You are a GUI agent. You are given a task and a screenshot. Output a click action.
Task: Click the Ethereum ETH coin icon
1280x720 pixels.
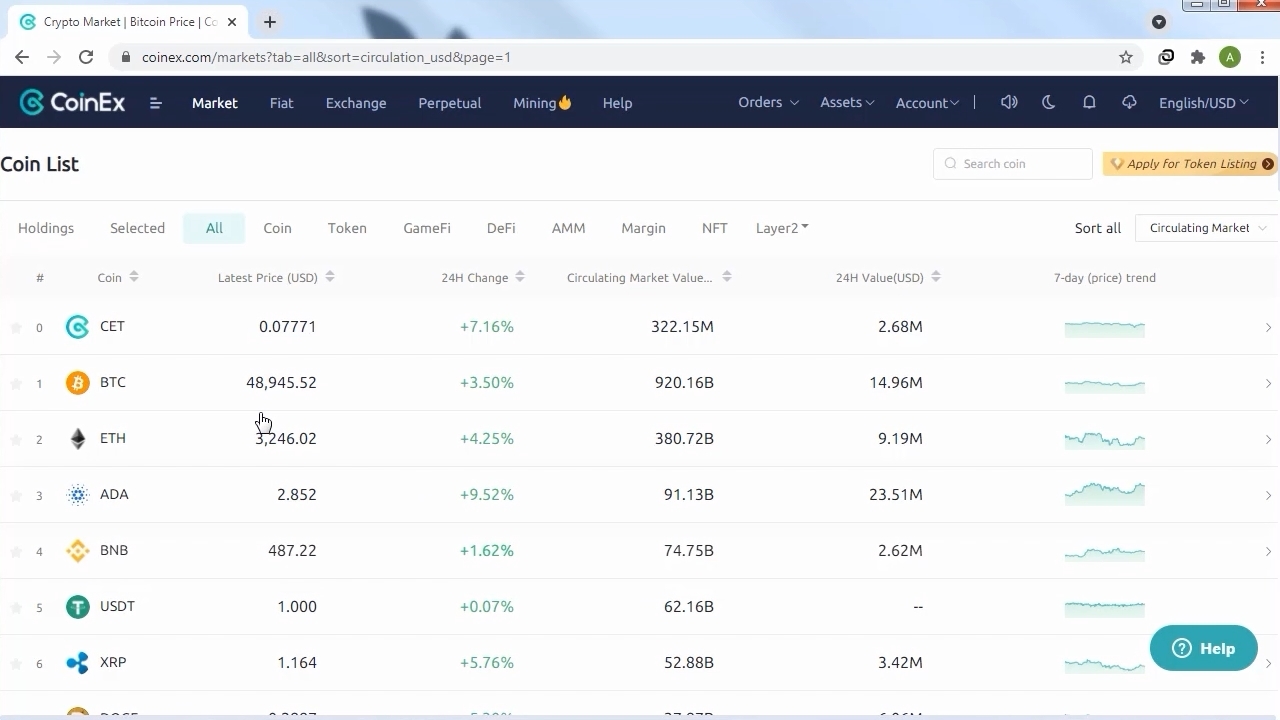pos(77,439)
